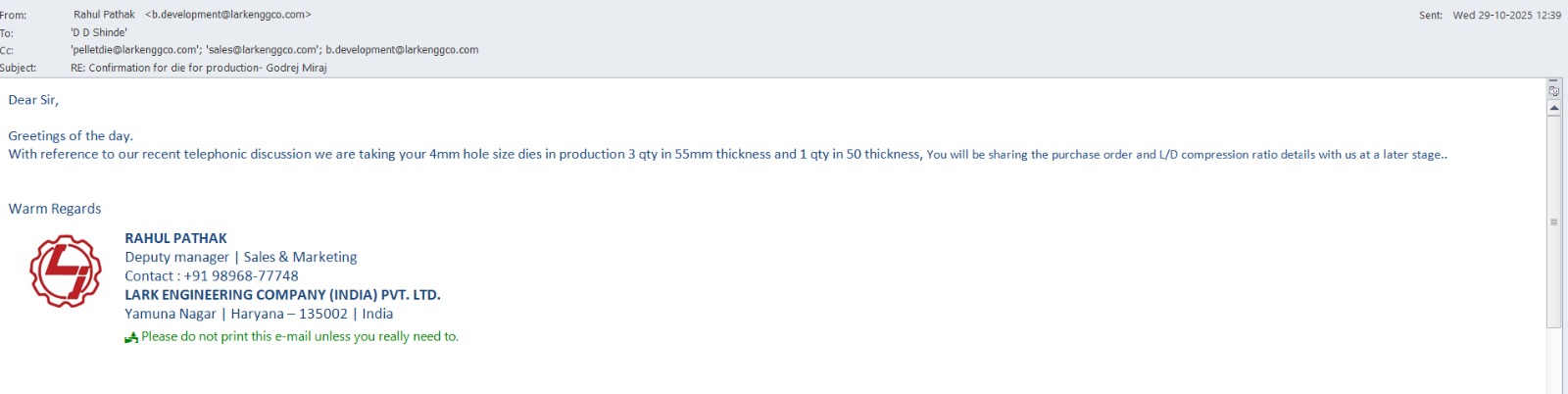This screenshot has height=394, width=1568.
Task: Click the subject line about Godrej Miraj
Action: pyautogui.click(x=199, y=68)
